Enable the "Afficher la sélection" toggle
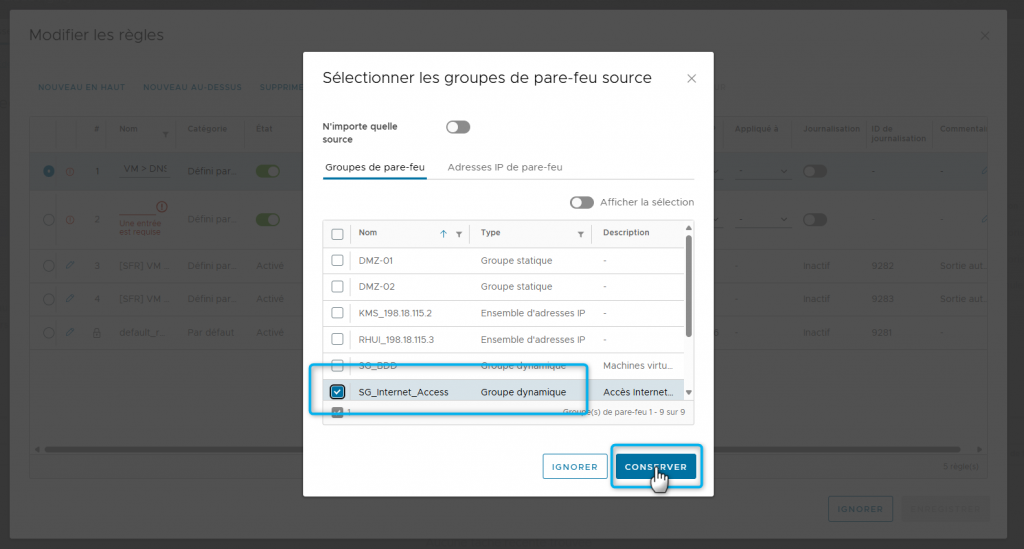 coord(581,202)
